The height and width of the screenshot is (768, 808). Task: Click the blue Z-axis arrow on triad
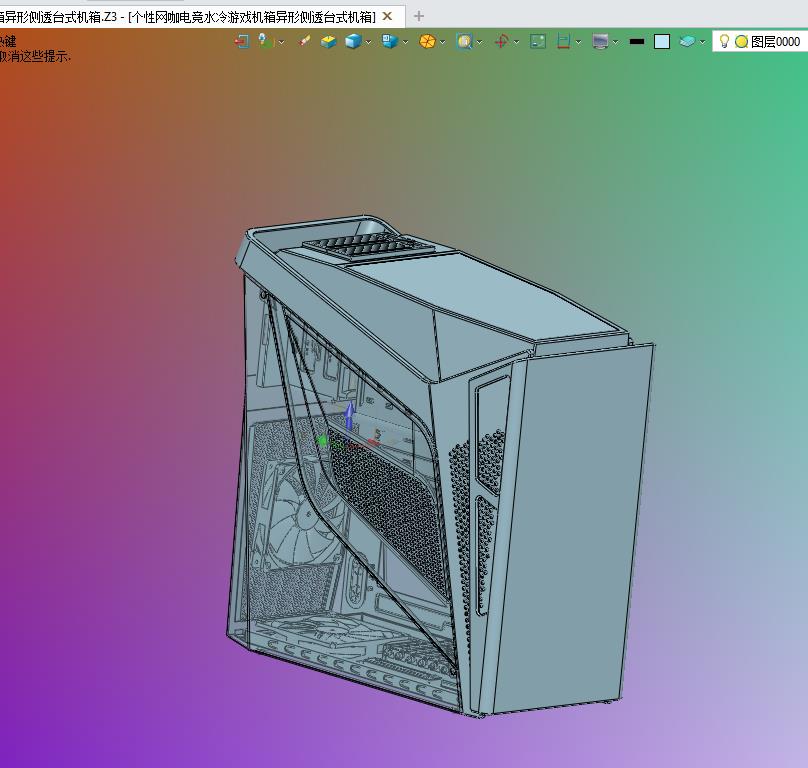[x=350, y=415]
